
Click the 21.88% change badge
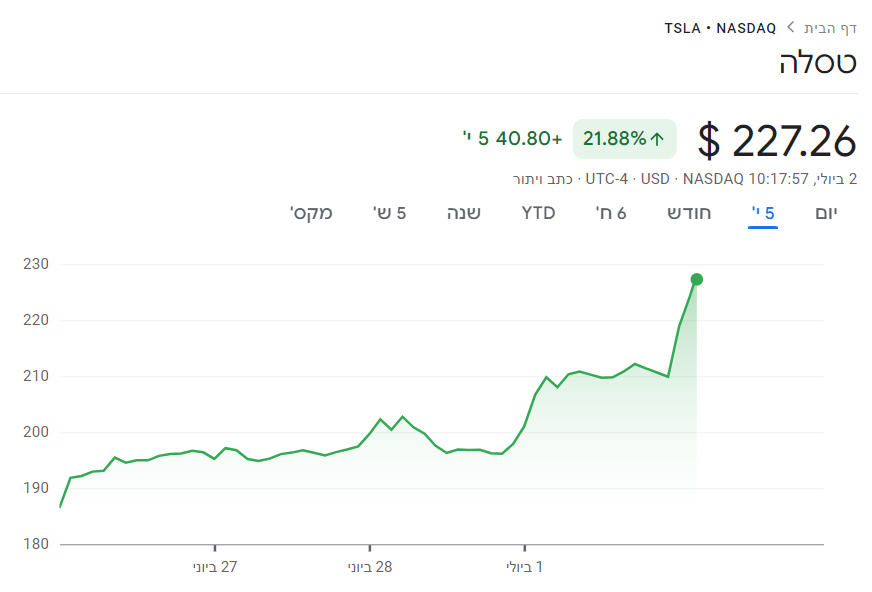tap(624, 139)
